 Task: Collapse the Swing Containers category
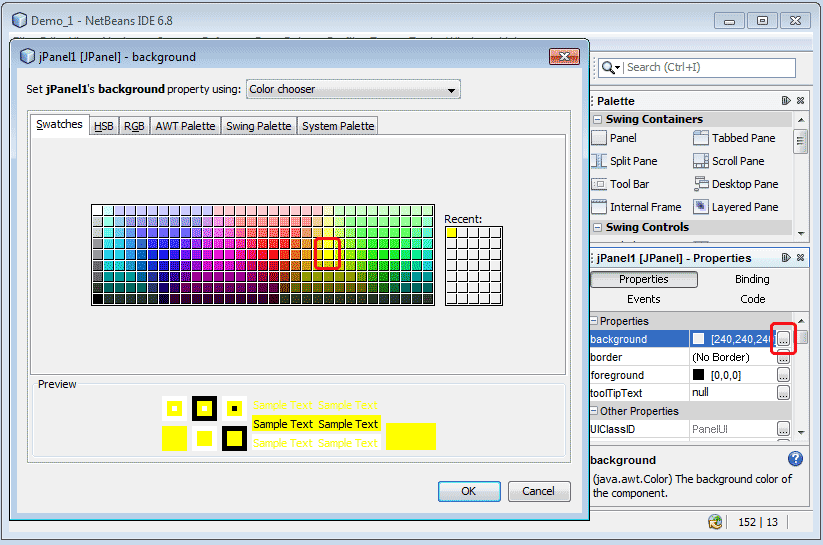pos(597,119)
